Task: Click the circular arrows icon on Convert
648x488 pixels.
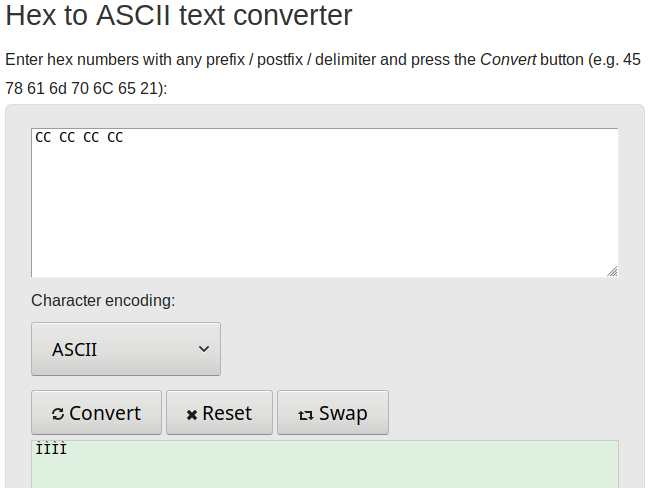Action: pos(58,414)
